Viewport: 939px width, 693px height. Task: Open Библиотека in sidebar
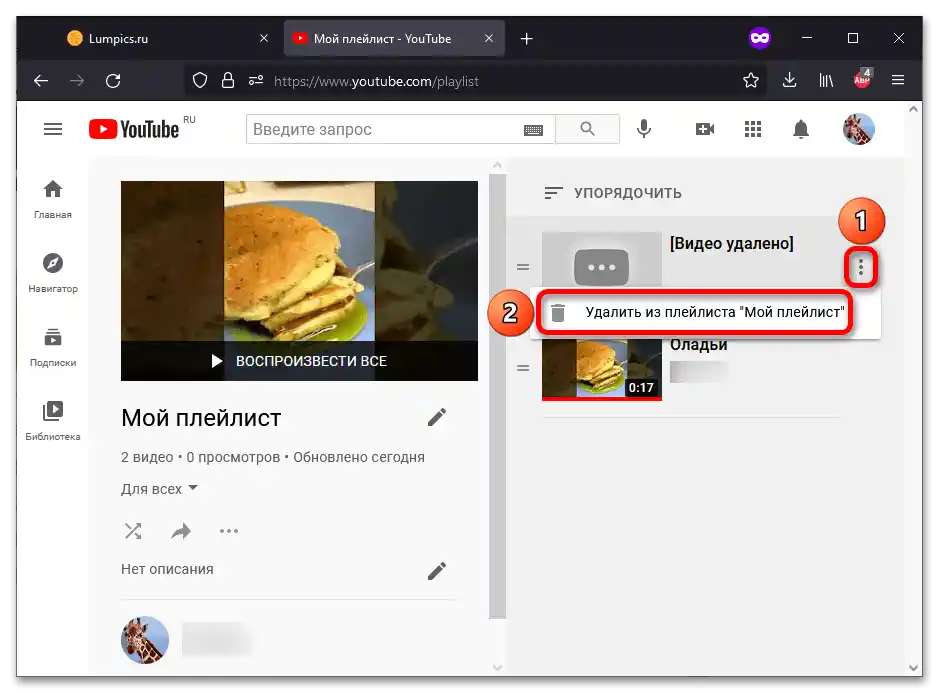[x=53, y=421]
